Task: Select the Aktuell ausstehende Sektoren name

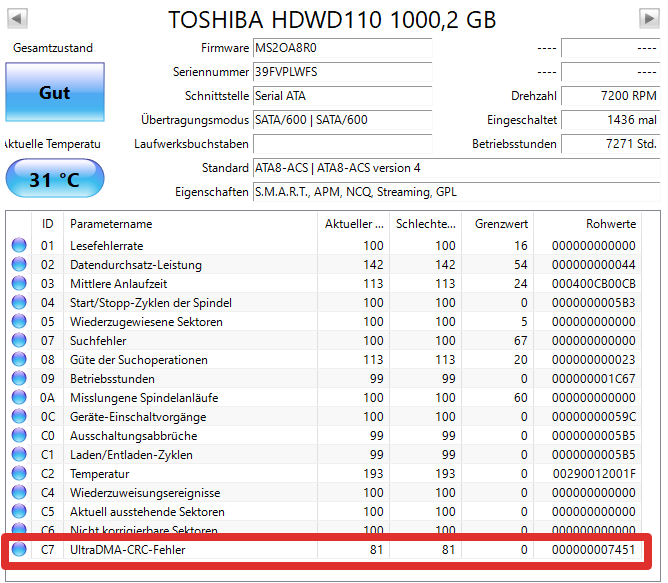Action: [147, 511]
